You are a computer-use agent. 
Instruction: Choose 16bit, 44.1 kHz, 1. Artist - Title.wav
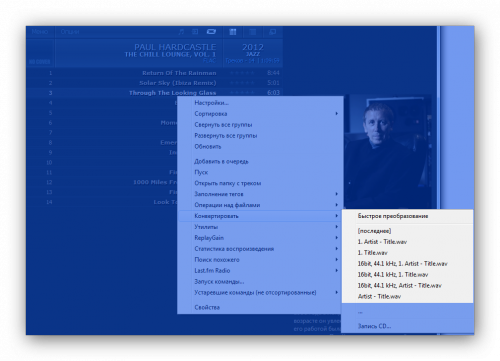(407, 264)
